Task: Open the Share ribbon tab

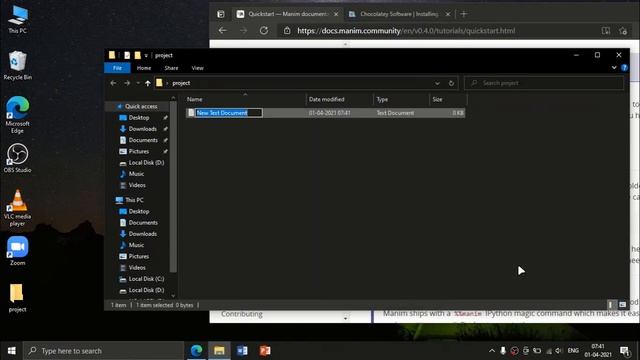Action: click(x=171, y=68)
